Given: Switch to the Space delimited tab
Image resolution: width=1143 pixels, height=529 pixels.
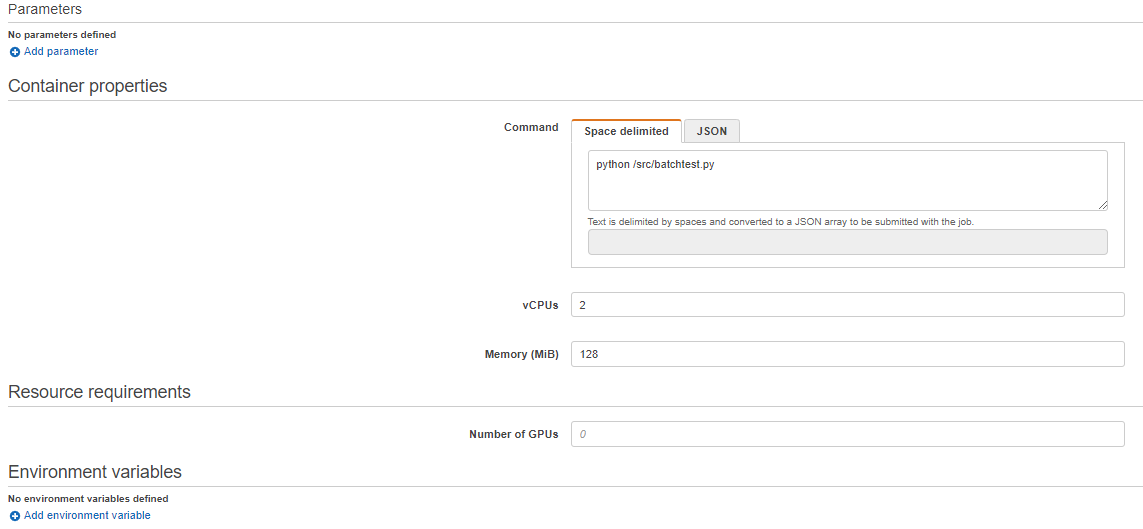Looking at the screenshot, I should (626, 131).
